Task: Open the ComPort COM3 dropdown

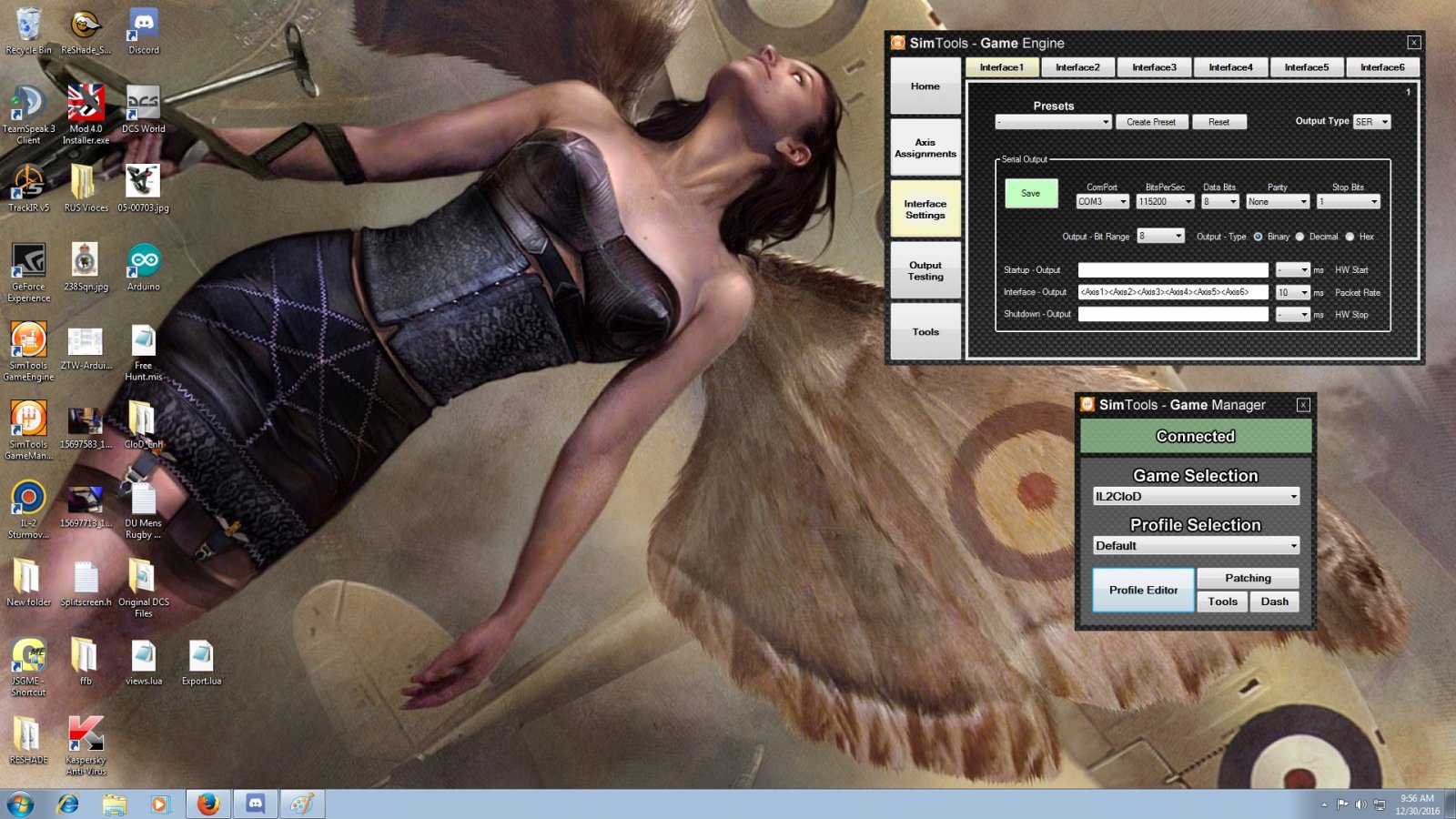Action: [x=1102, y=202]
